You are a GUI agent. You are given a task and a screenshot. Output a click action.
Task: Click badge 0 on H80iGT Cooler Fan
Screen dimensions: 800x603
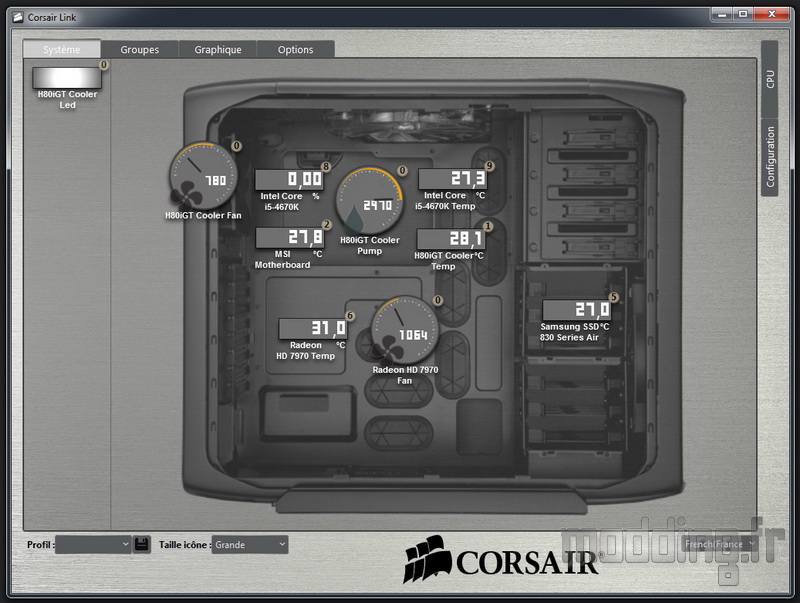coord(236,146)
